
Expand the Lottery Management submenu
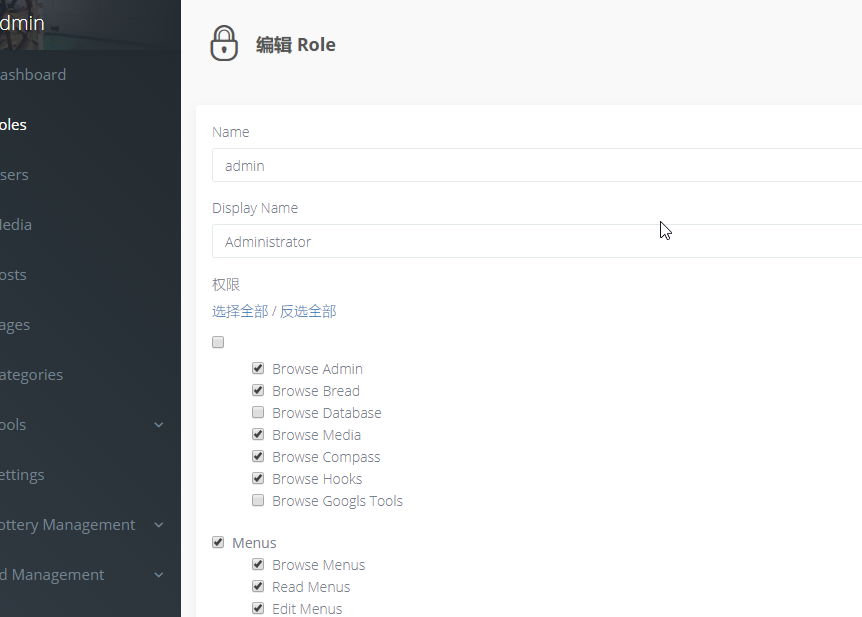[80, 524]
